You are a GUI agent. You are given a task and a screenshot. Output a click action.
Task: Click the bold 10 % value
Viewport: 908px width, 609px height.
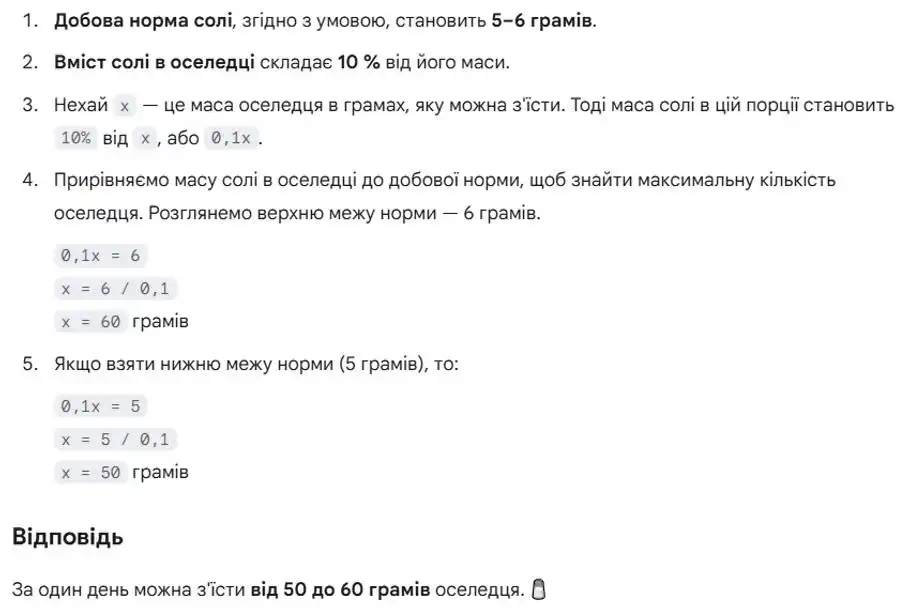[x=358, y=63]
